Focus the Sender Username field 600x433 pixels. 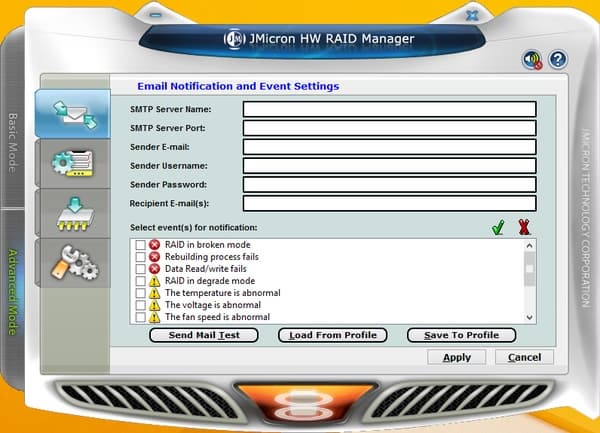point(390,166)
